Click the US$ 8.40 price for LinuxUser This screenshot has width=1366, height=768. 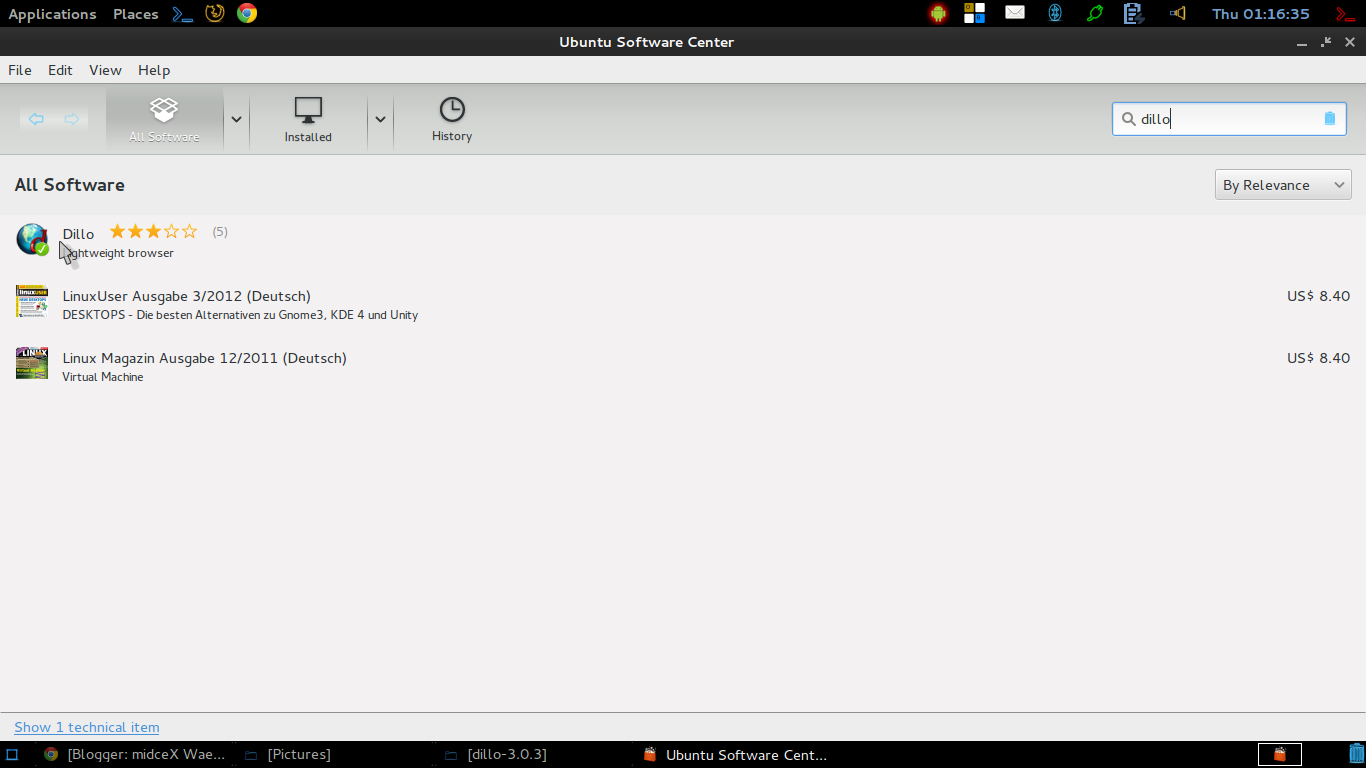1318,296
